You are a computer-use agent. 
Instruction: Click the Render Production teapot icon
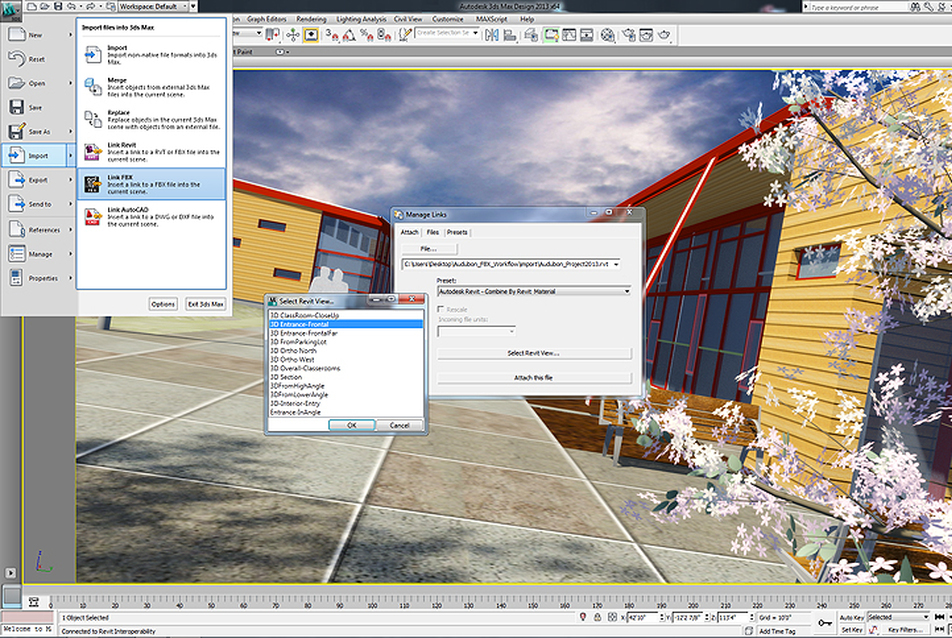click(x=664, y=35)
